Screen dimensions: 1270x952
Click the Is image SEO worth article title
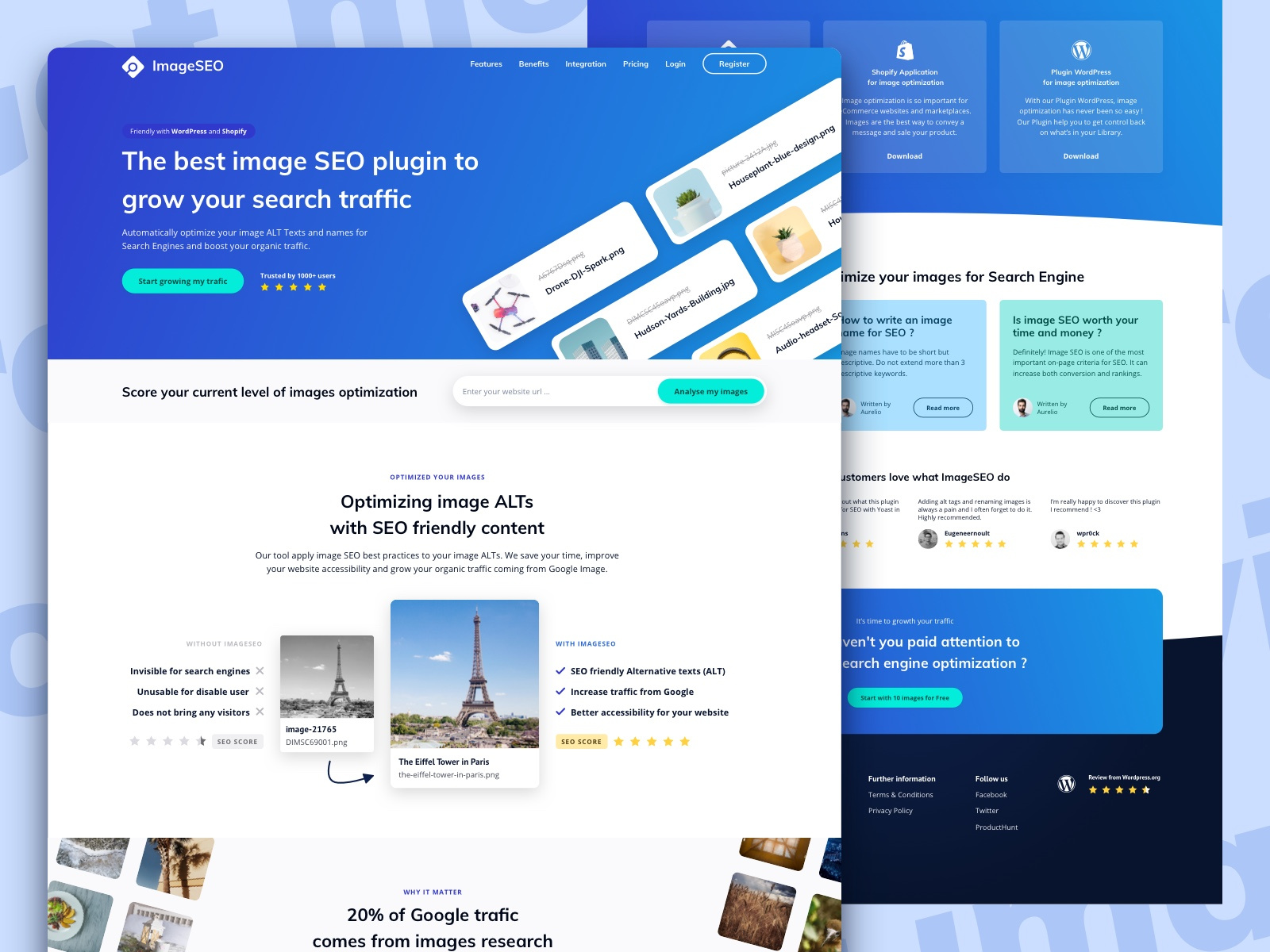tap(1076, 326)
